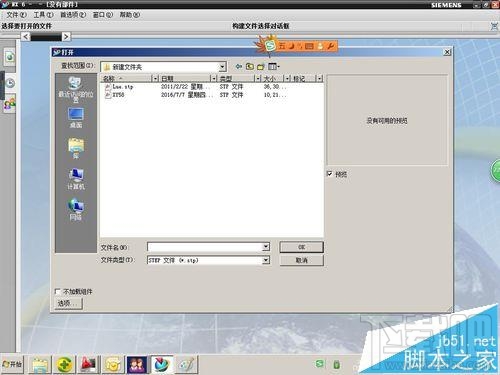Click the 取消 button
500x375 pixels.
301,260
